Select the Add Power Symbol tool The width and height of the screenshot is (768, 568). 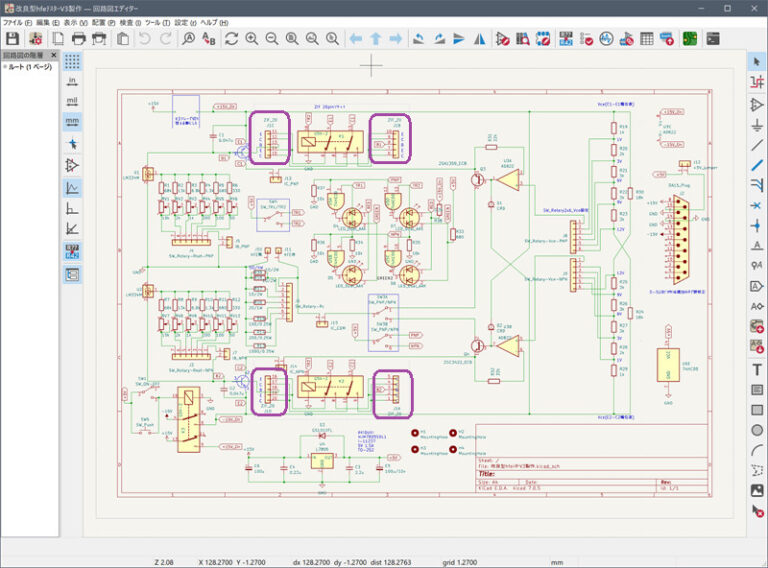(x=757, y=125)
